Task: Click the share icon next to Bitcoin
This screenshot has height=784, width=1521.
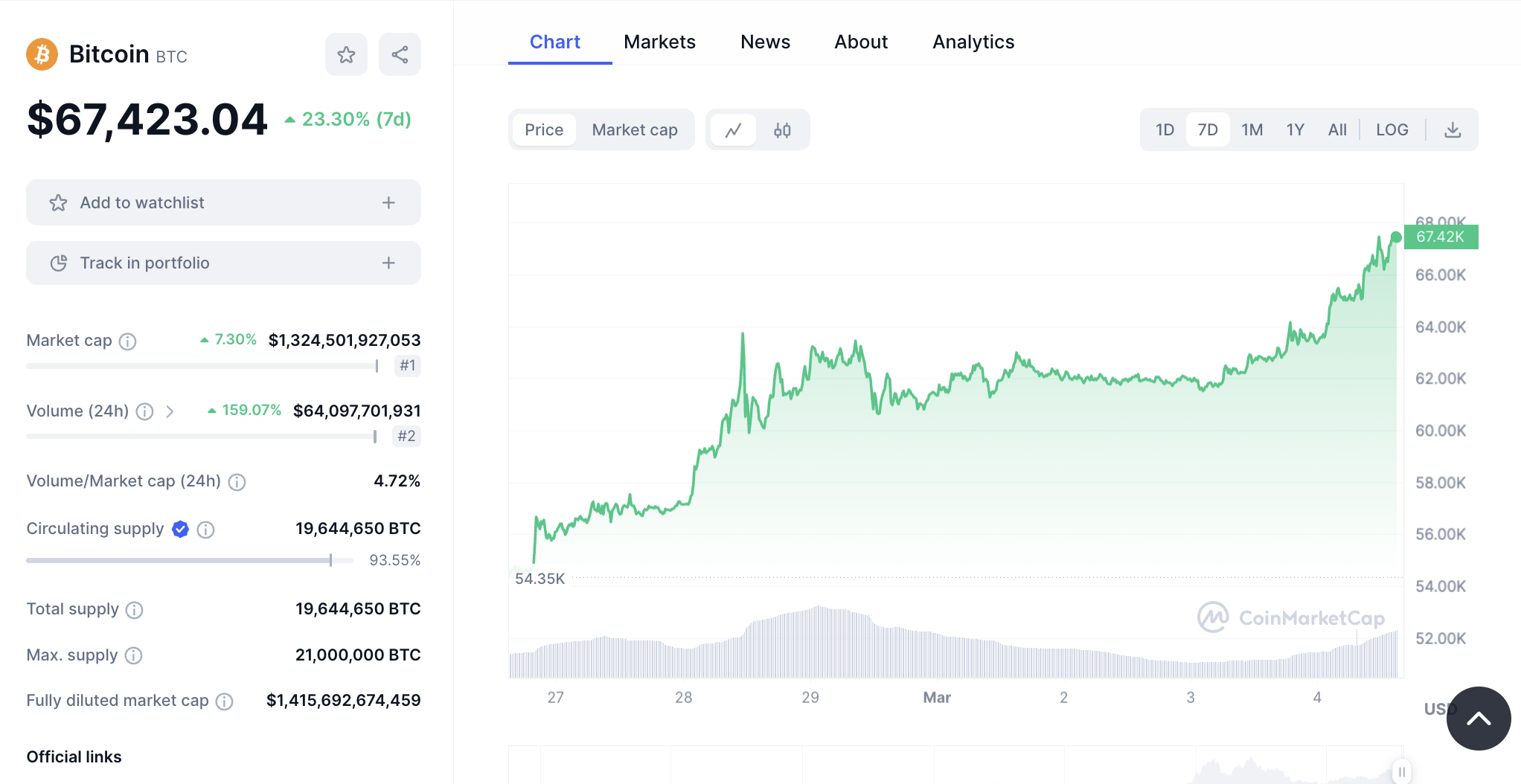Action: point(400,54)
